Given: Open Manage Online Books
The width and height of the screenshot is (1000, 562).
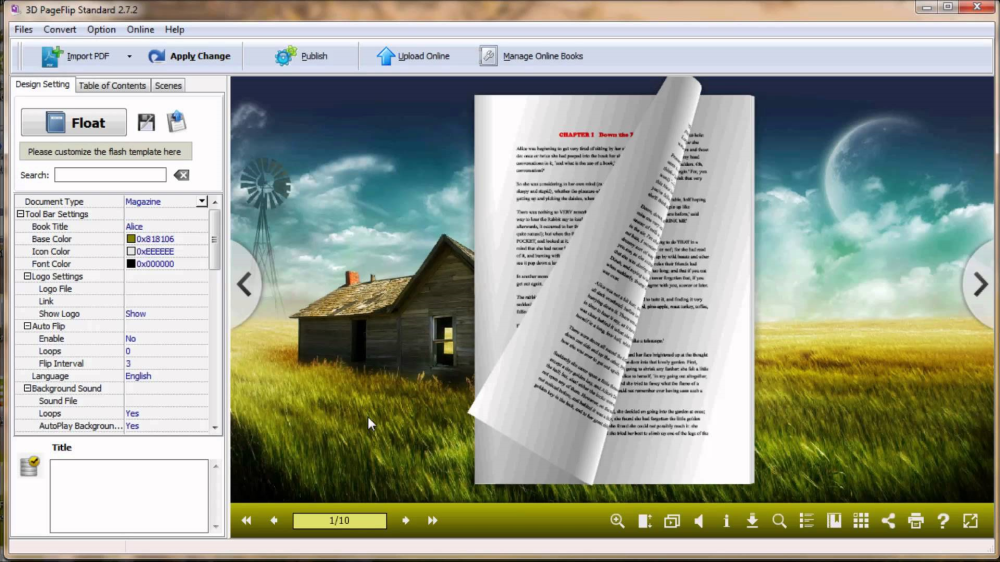Looking at the screenshot, I should (531, 56).
